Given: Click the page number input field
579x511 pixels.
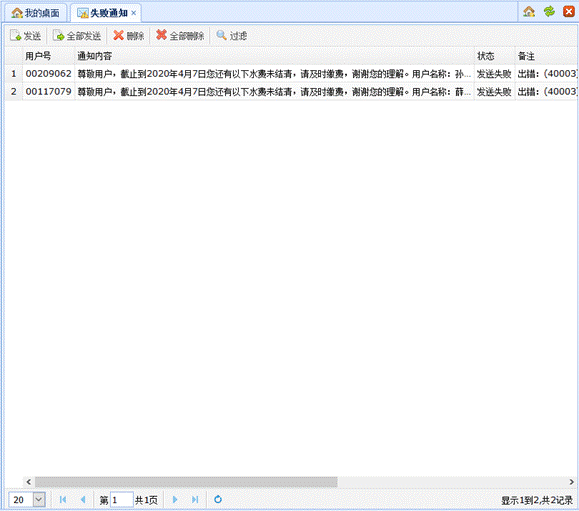Looking at the screenshot, I should (x=121, y=500).
